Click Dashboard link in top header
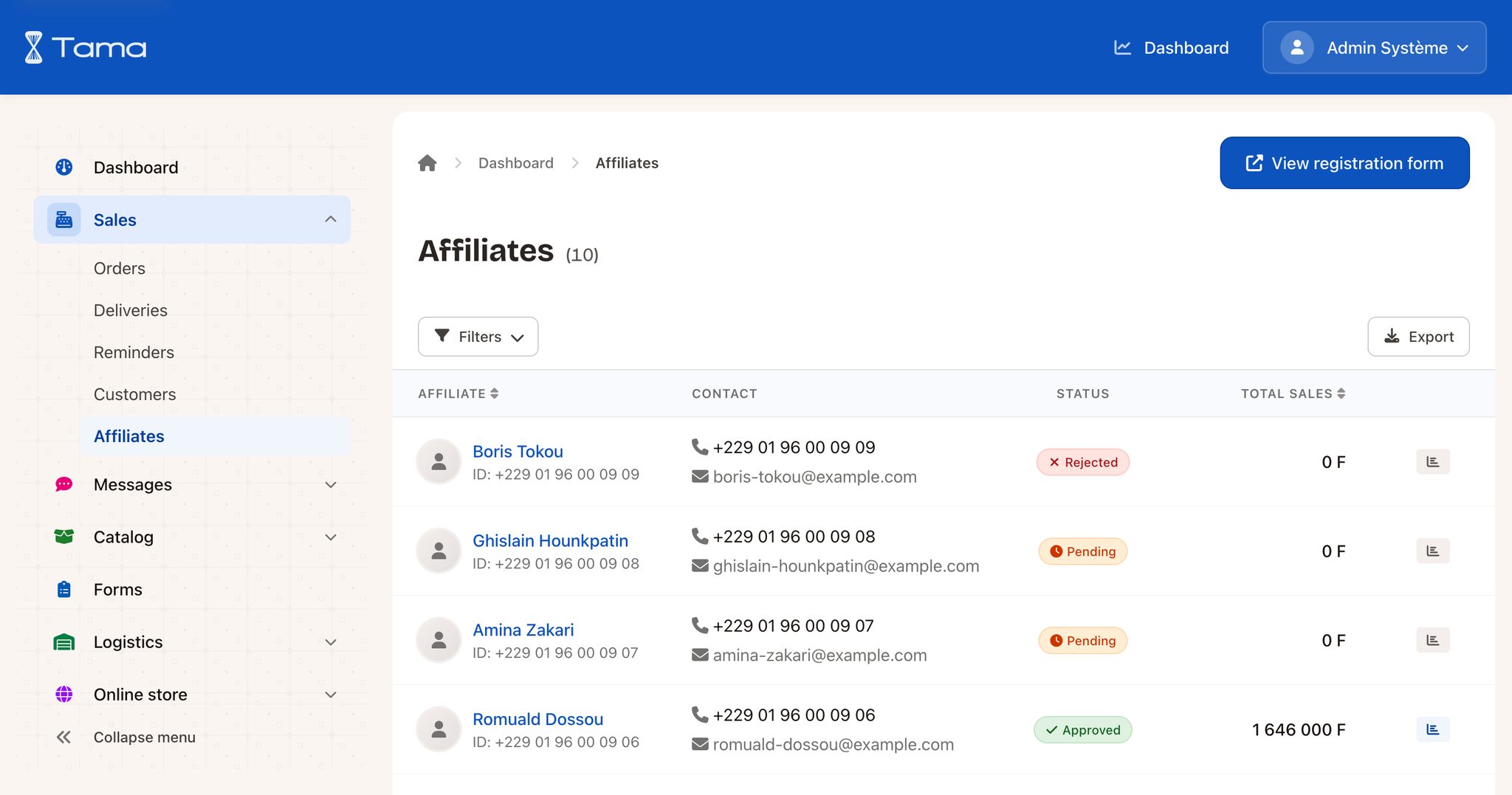1512x795 pixels. [x=1171, y=47]
